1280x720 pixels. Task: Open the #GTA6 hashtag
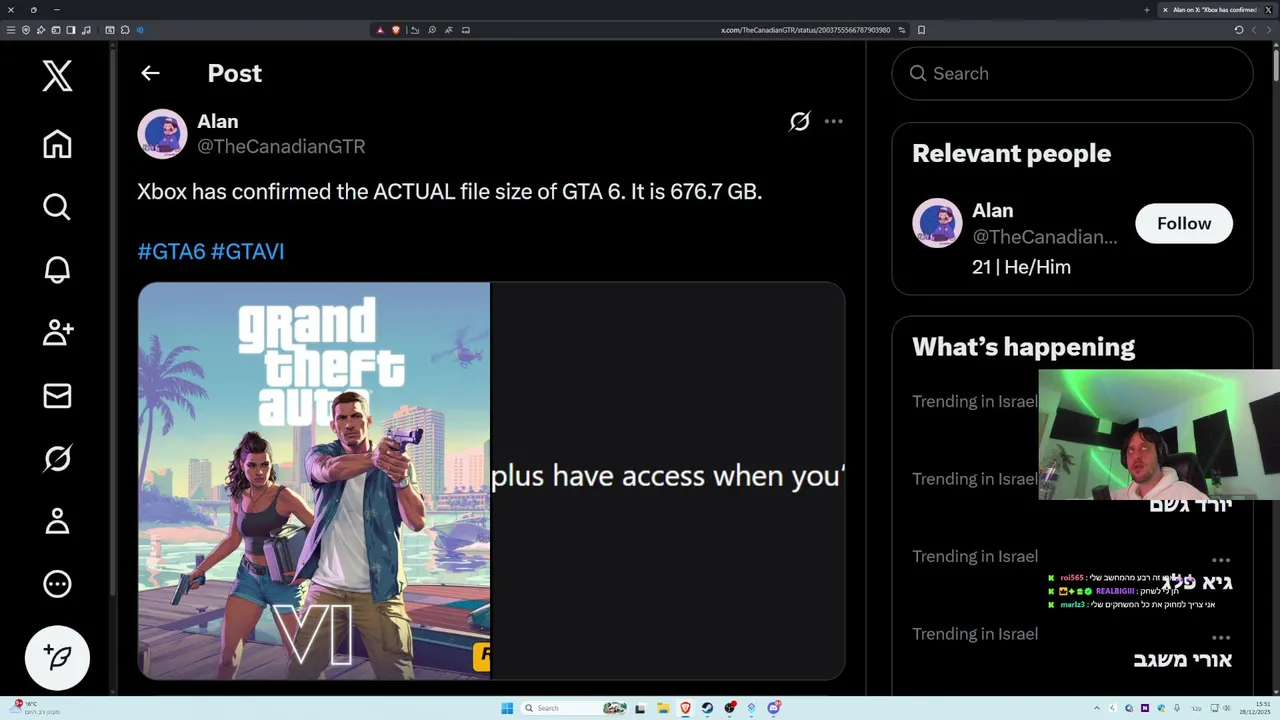click(x=171, y=251)
